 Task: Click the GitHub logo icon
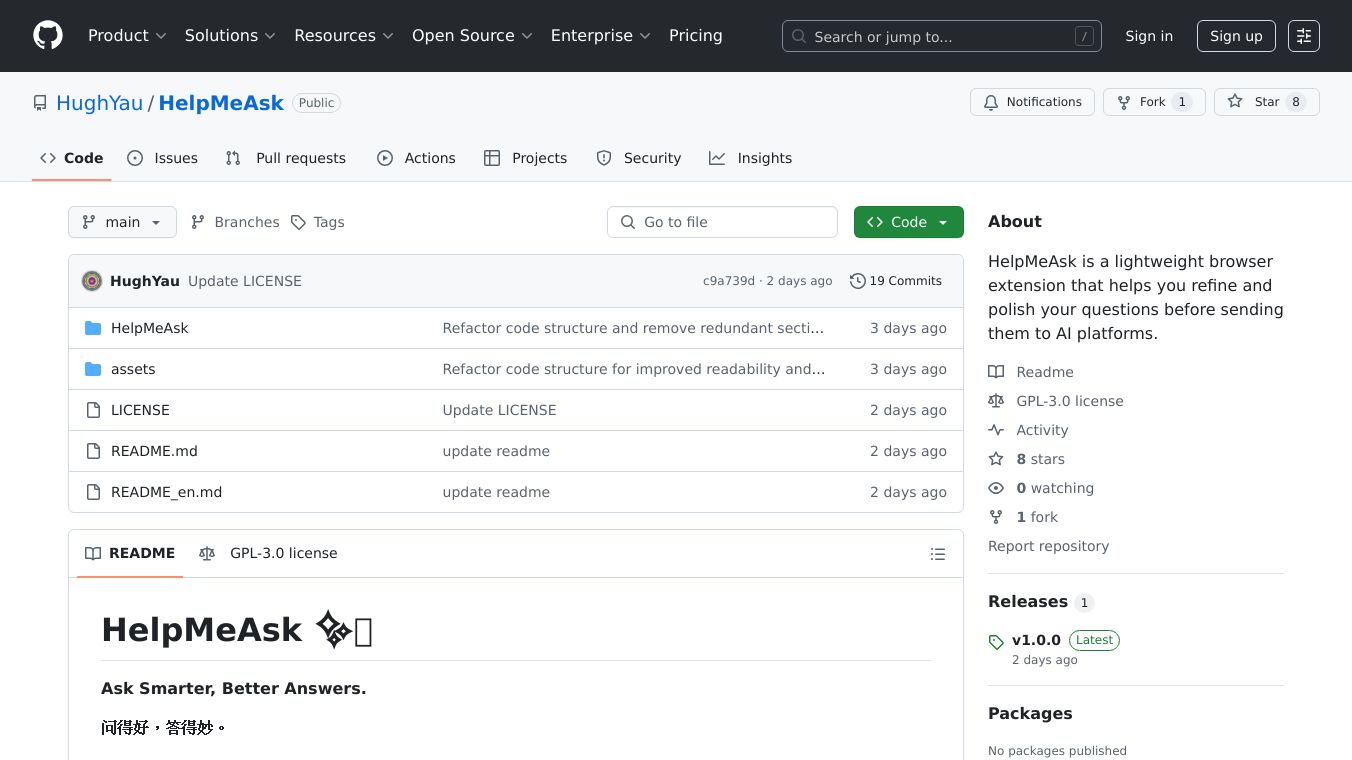point(48,36)
